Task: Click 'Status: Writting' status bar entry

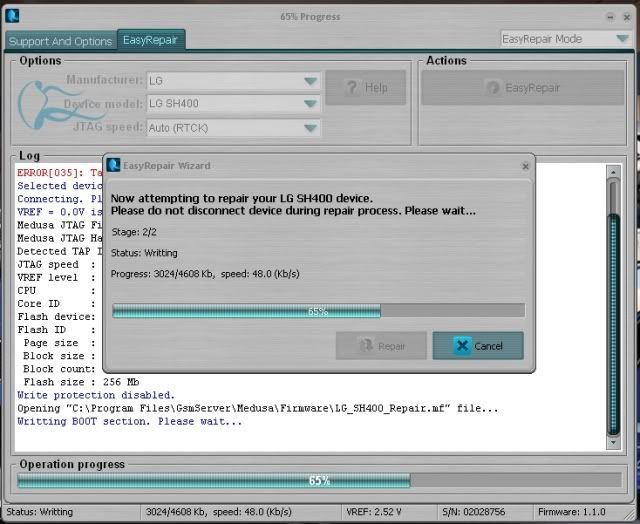Action: point(40,512)
